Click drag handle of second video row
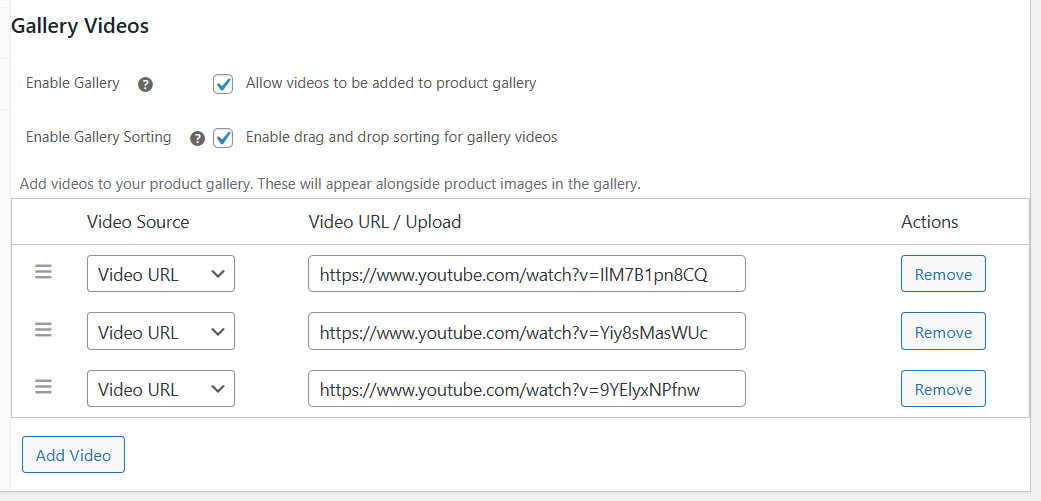Image resolution: width=1041 pixels, height=501 pixels. pyautogui.click(x=43, y=329)
